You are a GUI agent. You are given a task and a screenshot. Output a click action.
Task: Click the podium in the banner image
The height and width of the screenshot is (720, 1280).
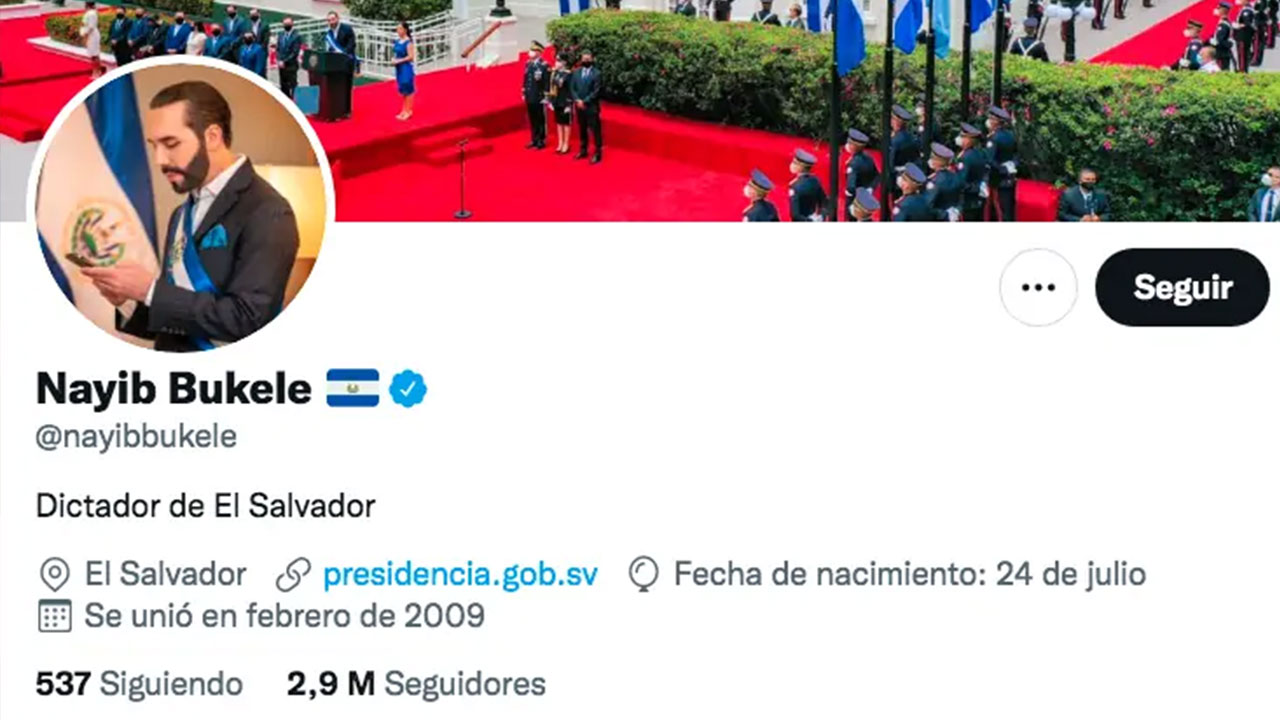coord(331,85)
